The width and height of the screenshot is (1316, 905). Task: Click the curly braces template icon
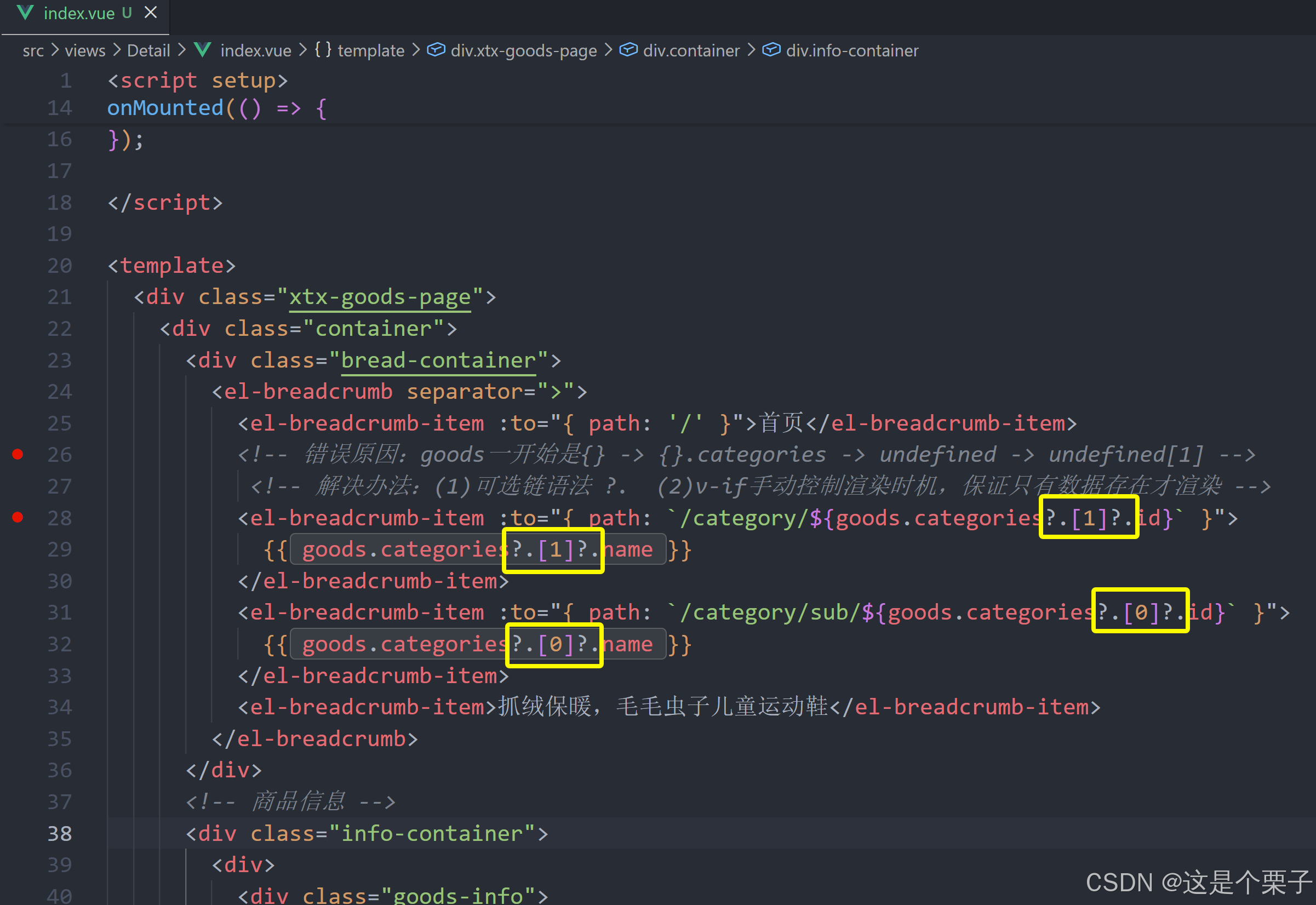pos(323,50)
